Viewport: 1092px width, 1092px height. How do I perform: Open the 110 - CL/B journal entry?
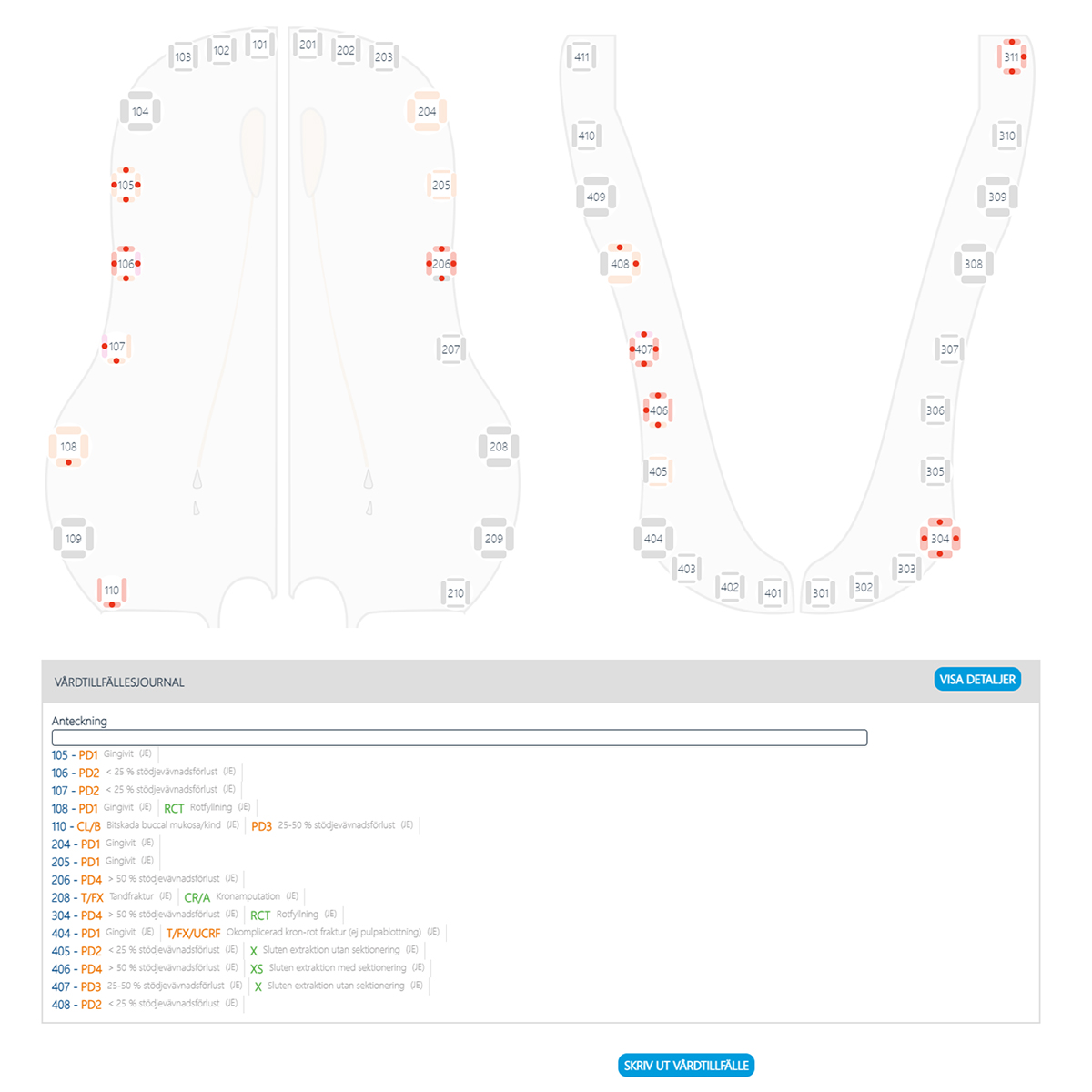tap(76, 826)
